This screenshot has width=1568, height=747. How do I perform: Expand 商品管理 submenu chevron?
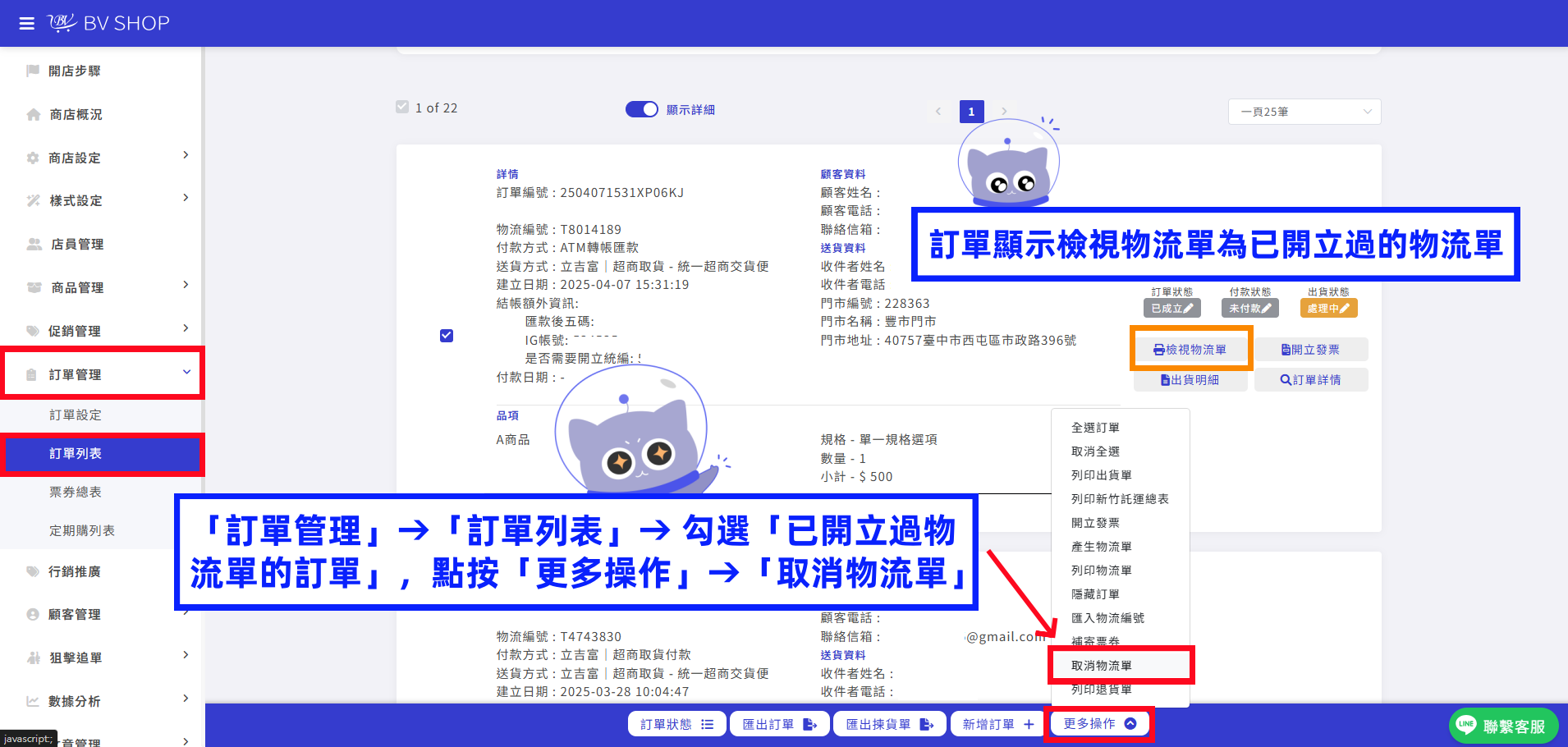(x=186, y=285)
